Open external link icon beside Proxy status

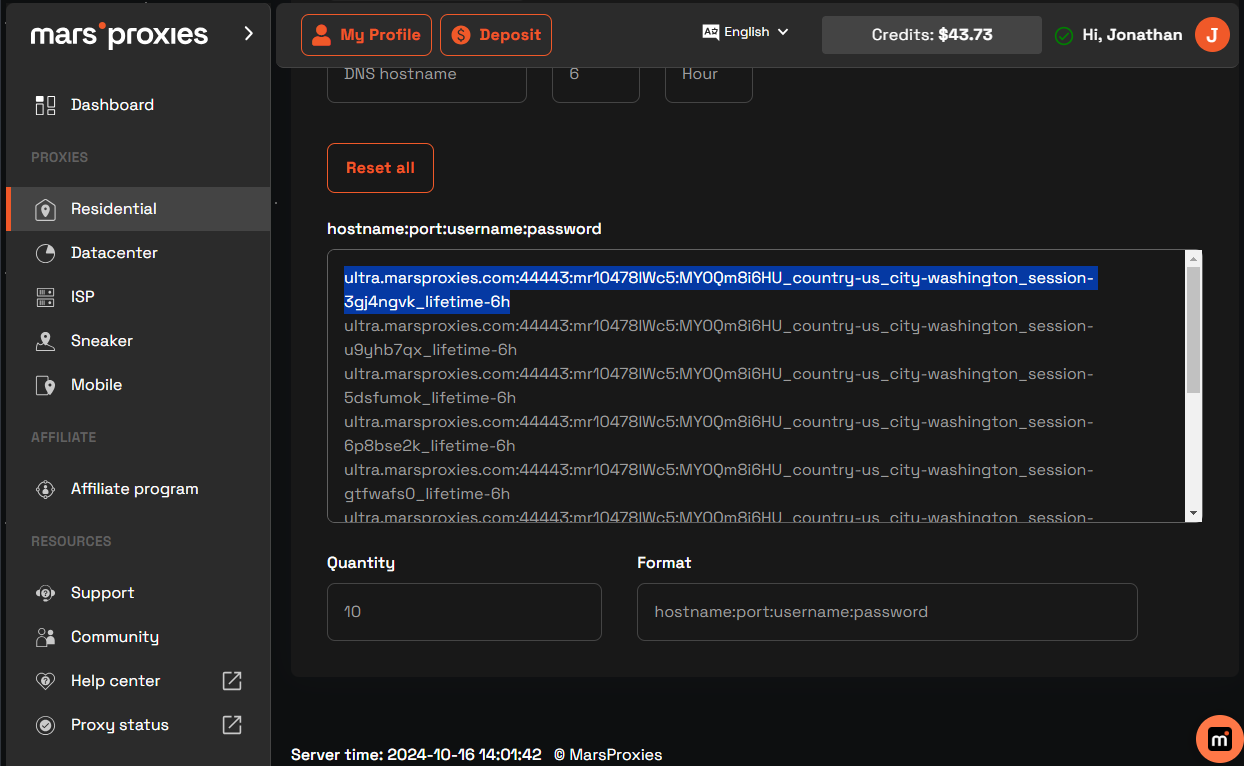(x=232, y=725)
